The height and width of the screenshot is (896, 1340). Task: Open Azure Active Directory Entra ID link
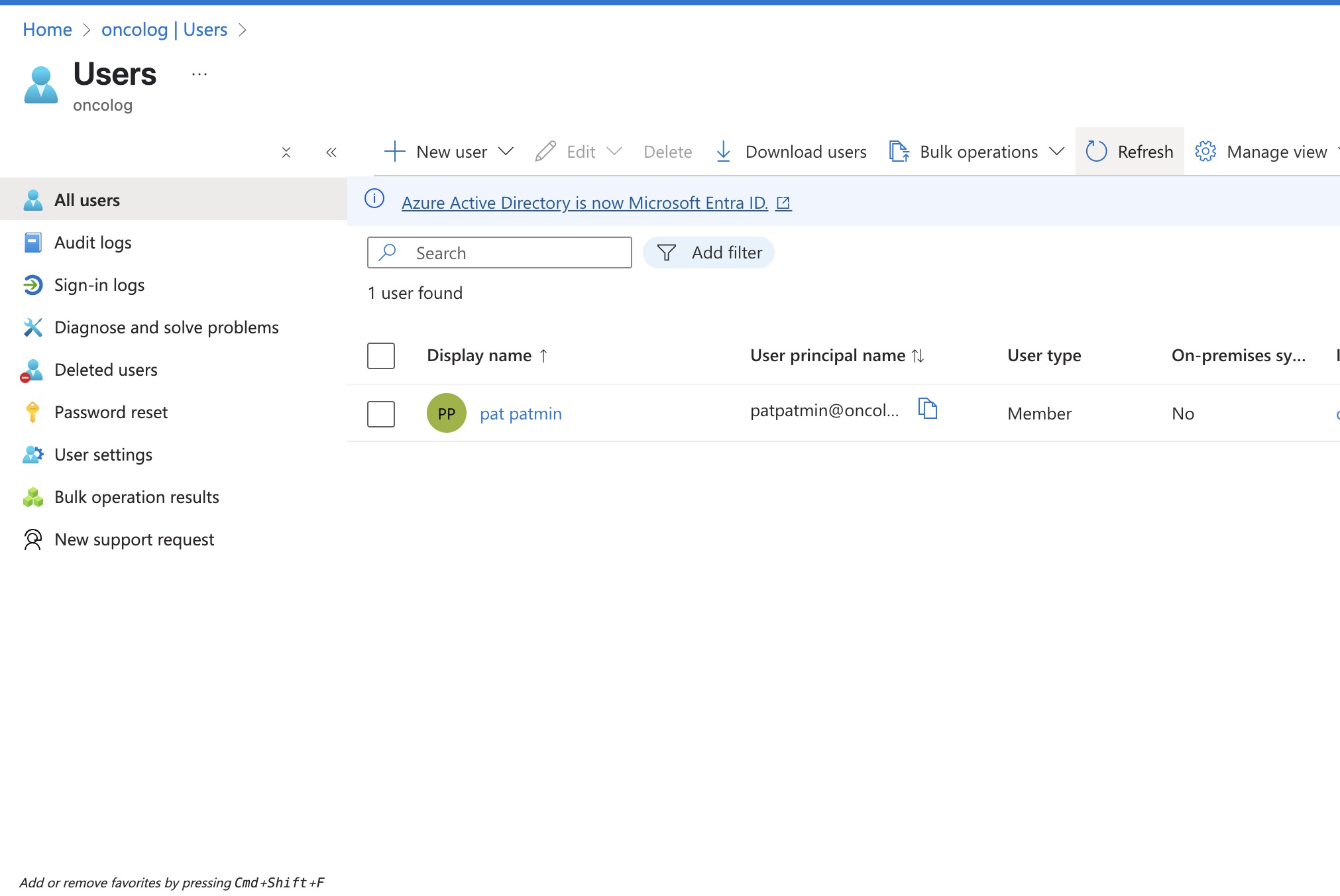click(585, 203)
